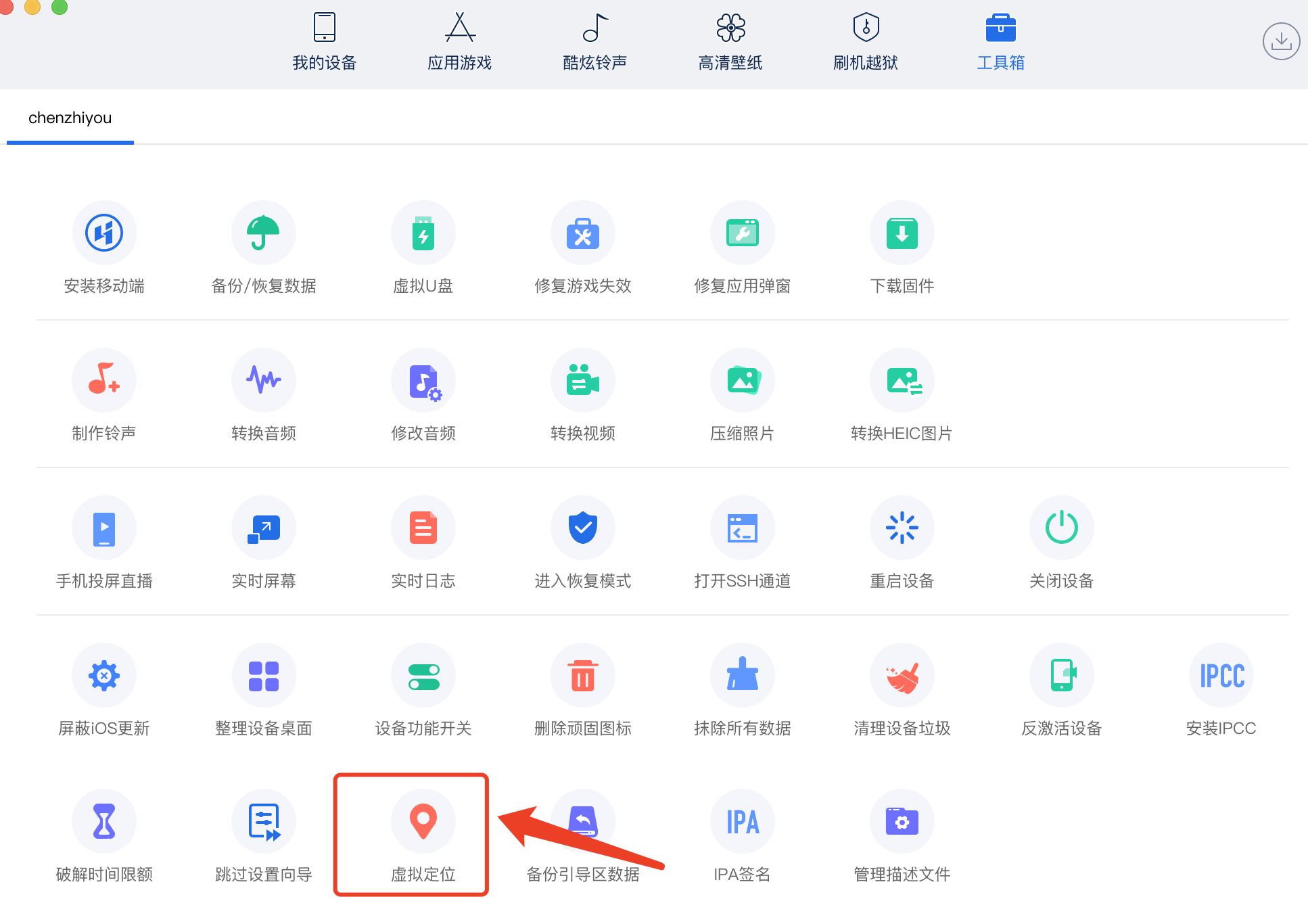The width and height of the screenshot is (1308, 924).
Task: Open the 虚拟U盘 tool
Action: coord(423,233)
